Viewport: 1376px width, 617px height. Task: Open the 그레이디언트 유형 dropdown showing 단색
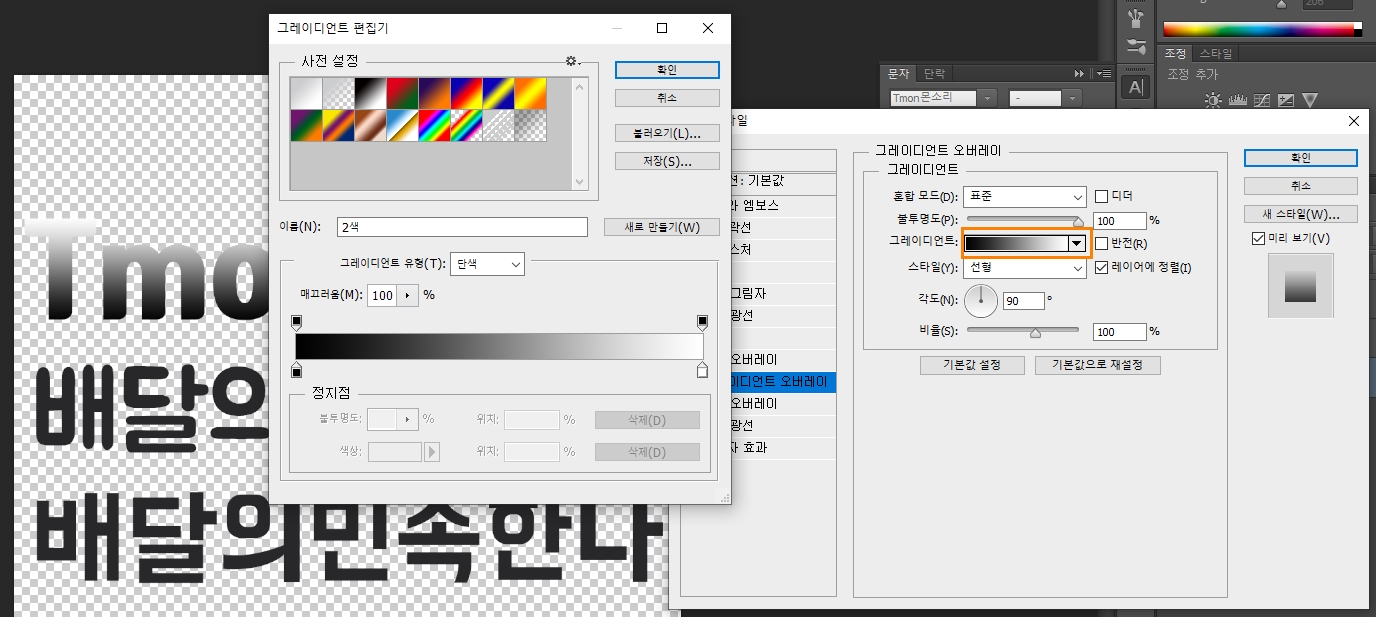[x=487, y=264]
